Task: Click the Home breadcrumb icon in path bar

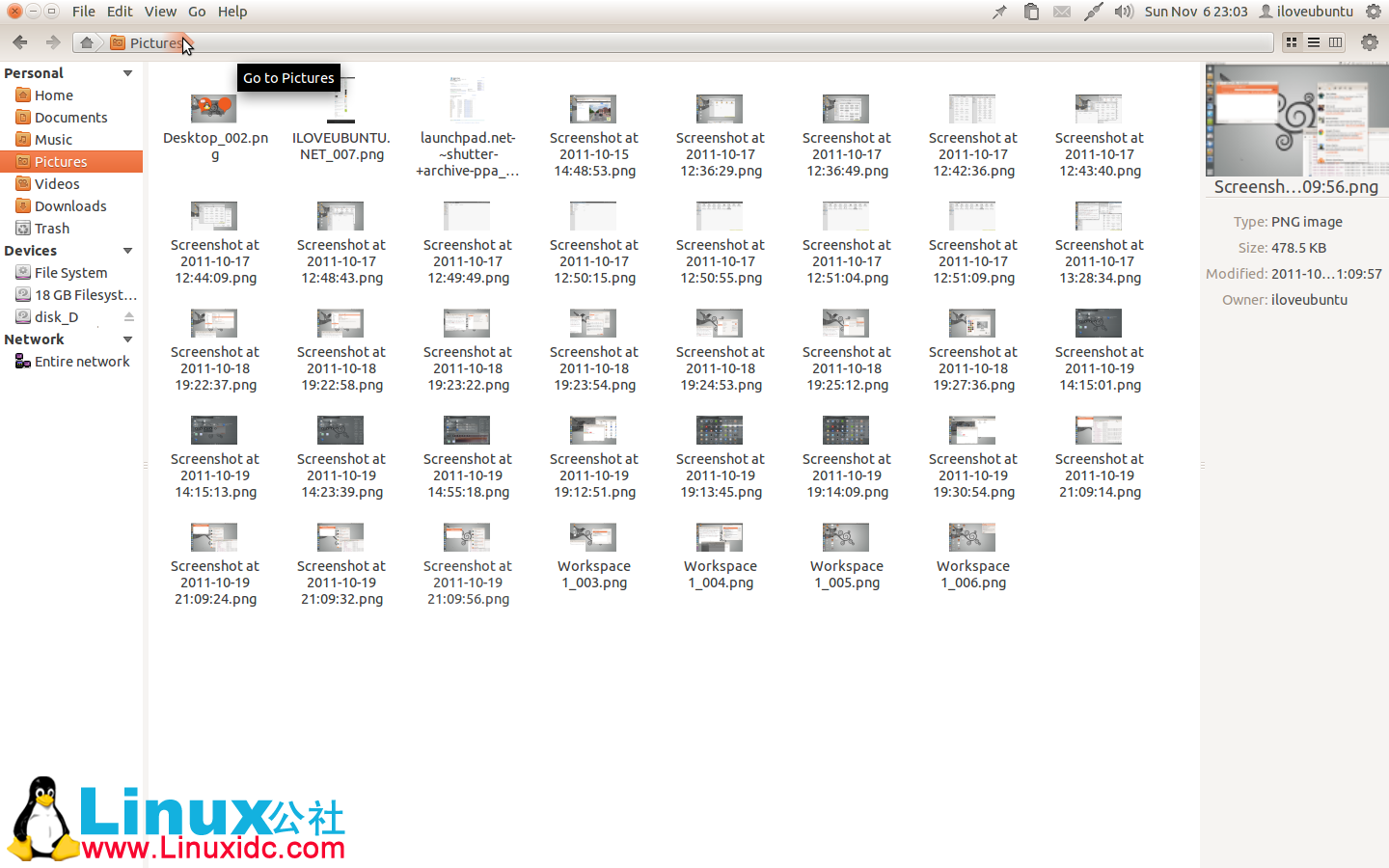Action: point(86,42)
